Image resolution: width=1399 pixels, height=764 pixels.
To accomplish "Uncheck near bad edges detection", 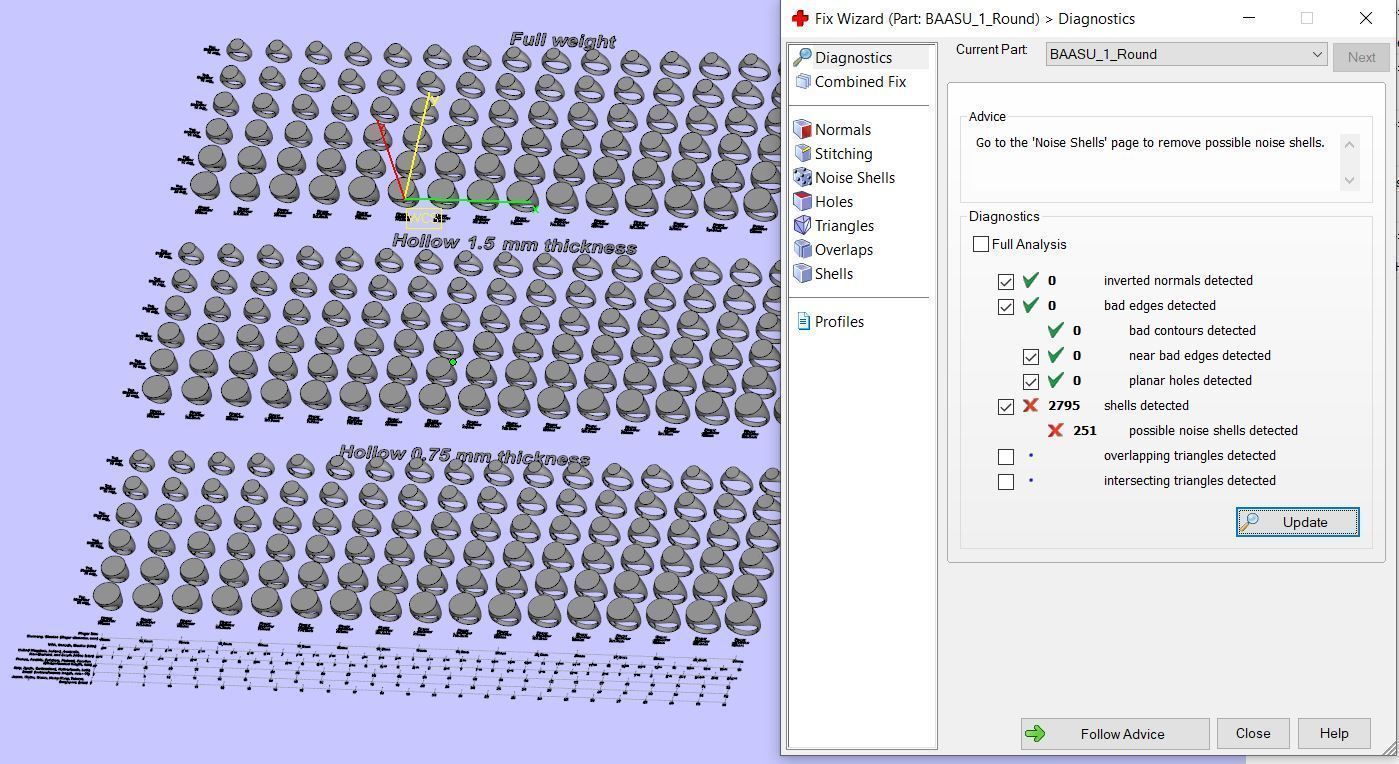I will coord(1031,357).
